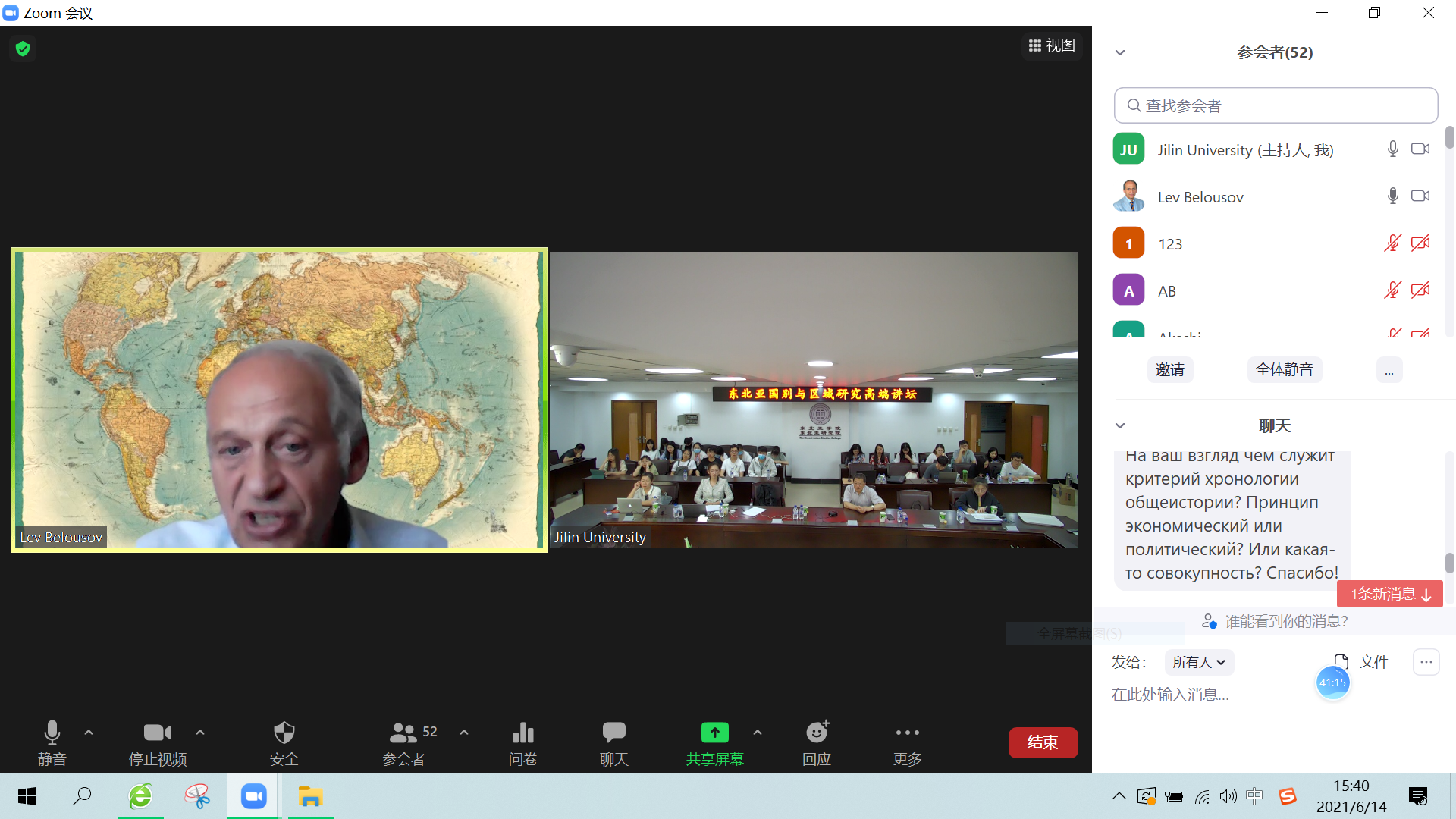This screenshot has width=1456, height=819.
Task: Expand the audio options arrow beside Mute
Action: (89, 733)
